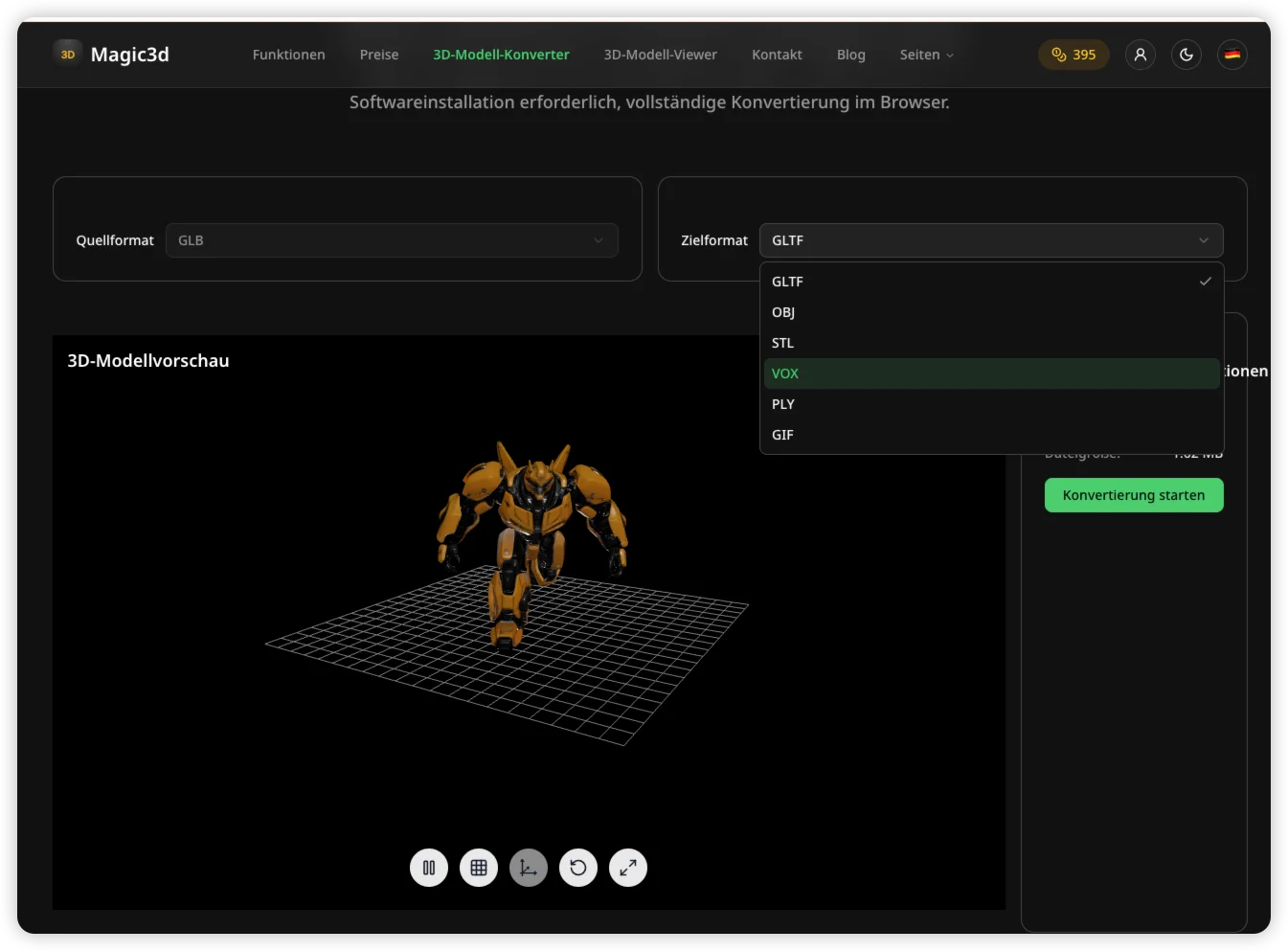Toggle the coordinate axes display
This screenshot has width=1288, height=951.
[x=529, y=868]
